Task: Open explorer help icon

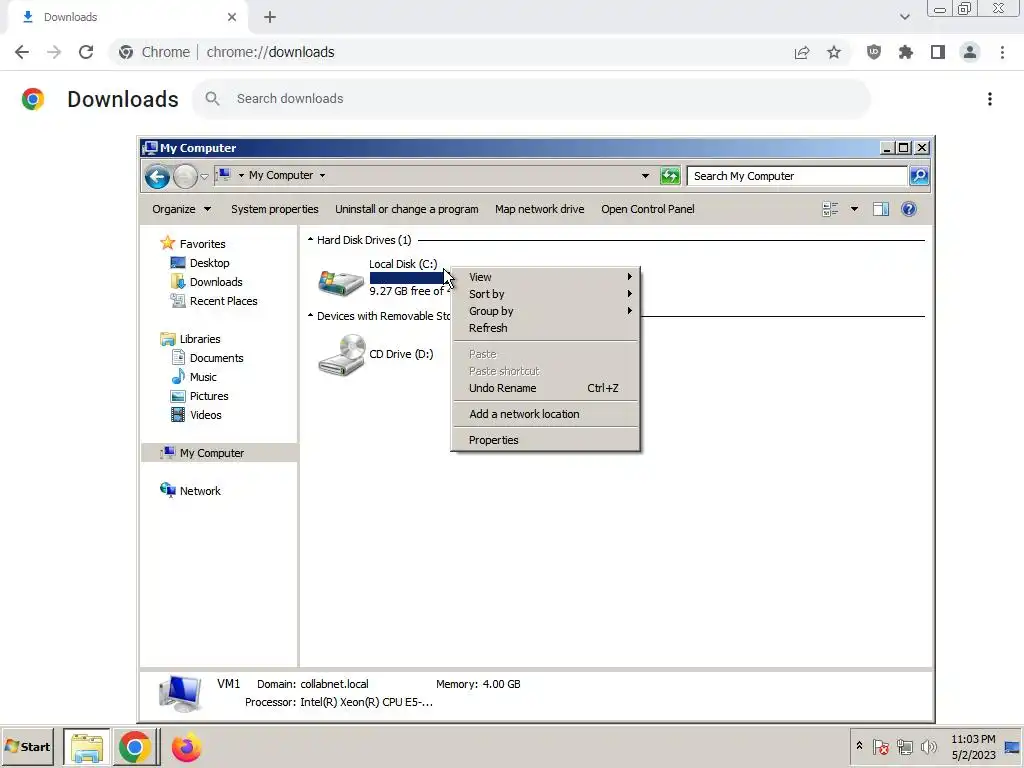Action: (x=908, y=209)
